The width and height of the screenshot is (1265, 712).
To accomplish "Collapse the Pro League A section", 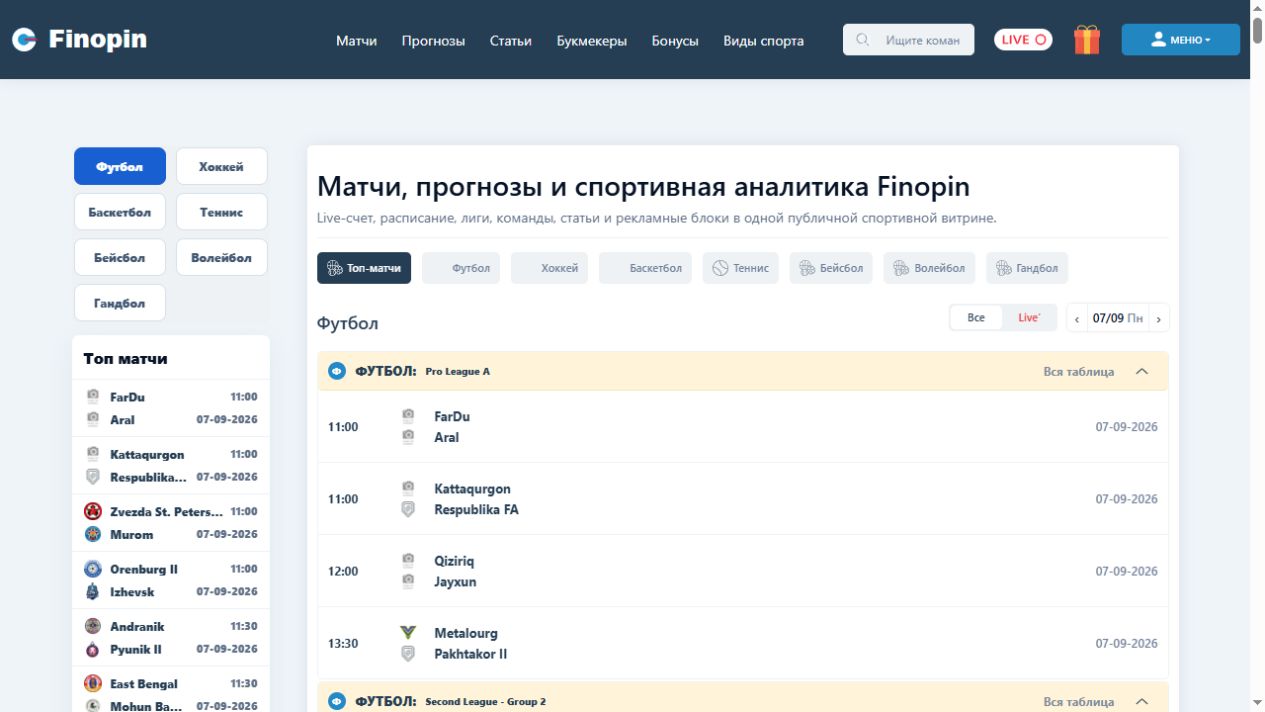I will point(1142,371).
